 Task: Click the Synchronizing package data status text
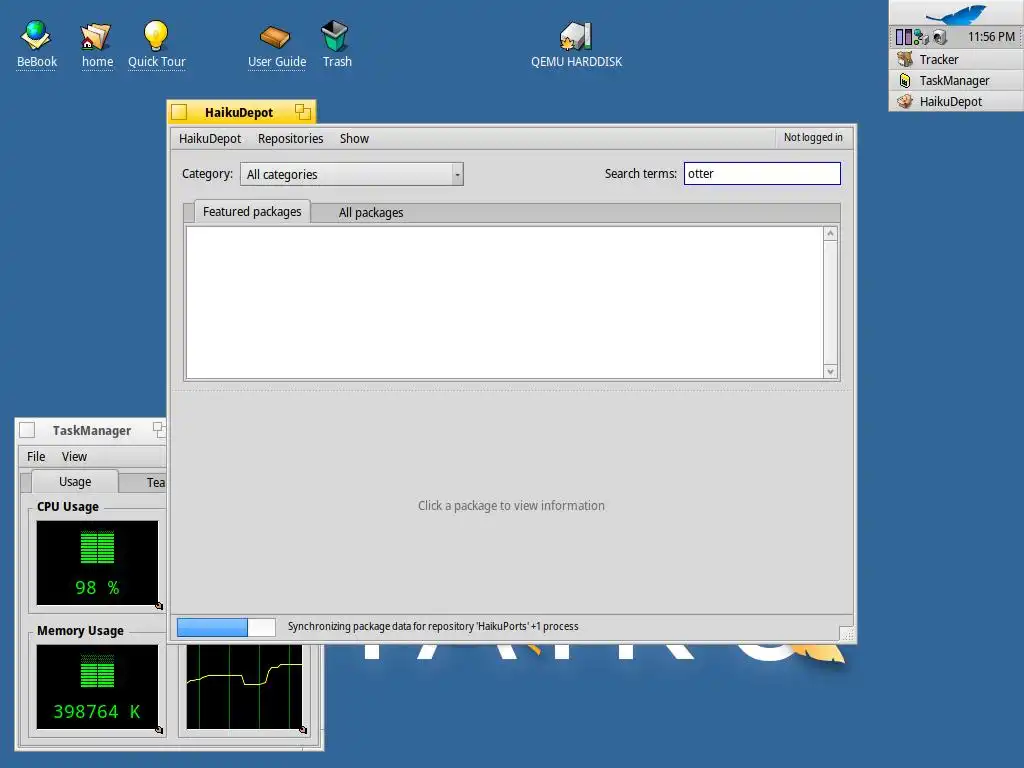433,626
